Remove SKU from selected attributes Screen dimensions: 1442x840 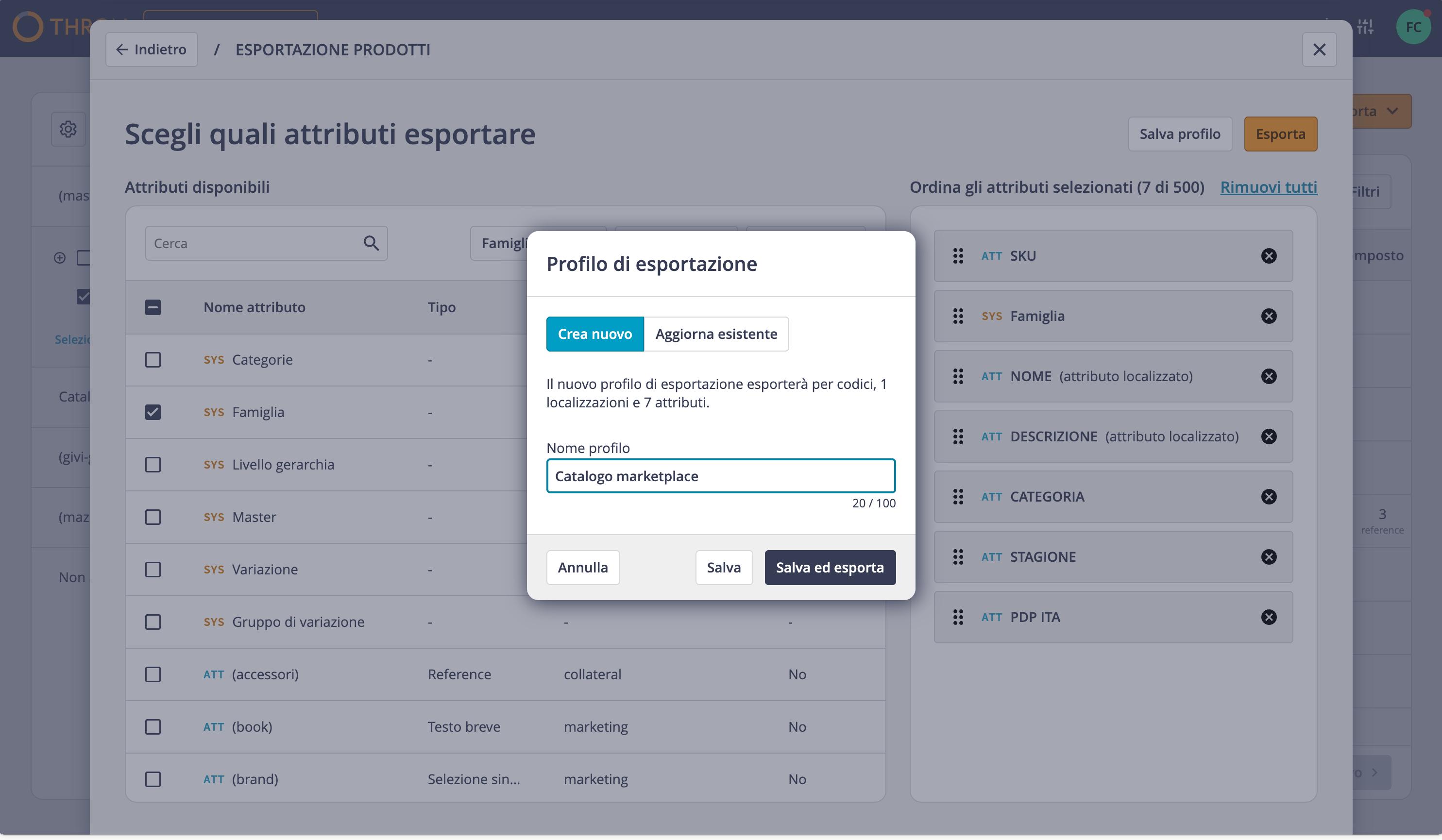[x=1269, y=256]
